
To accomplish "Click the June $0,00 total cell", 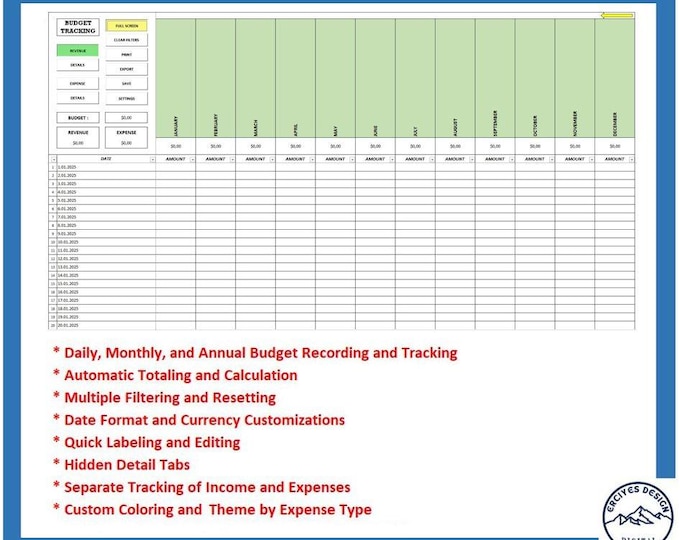I will (375, 146).
